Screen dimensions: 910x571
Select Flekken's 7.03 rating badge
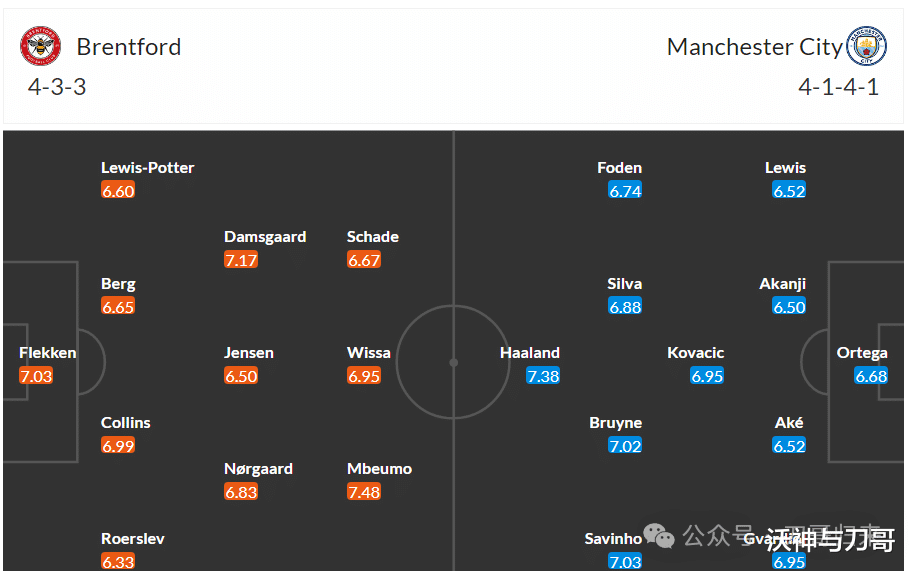click(x=36, y=376)
